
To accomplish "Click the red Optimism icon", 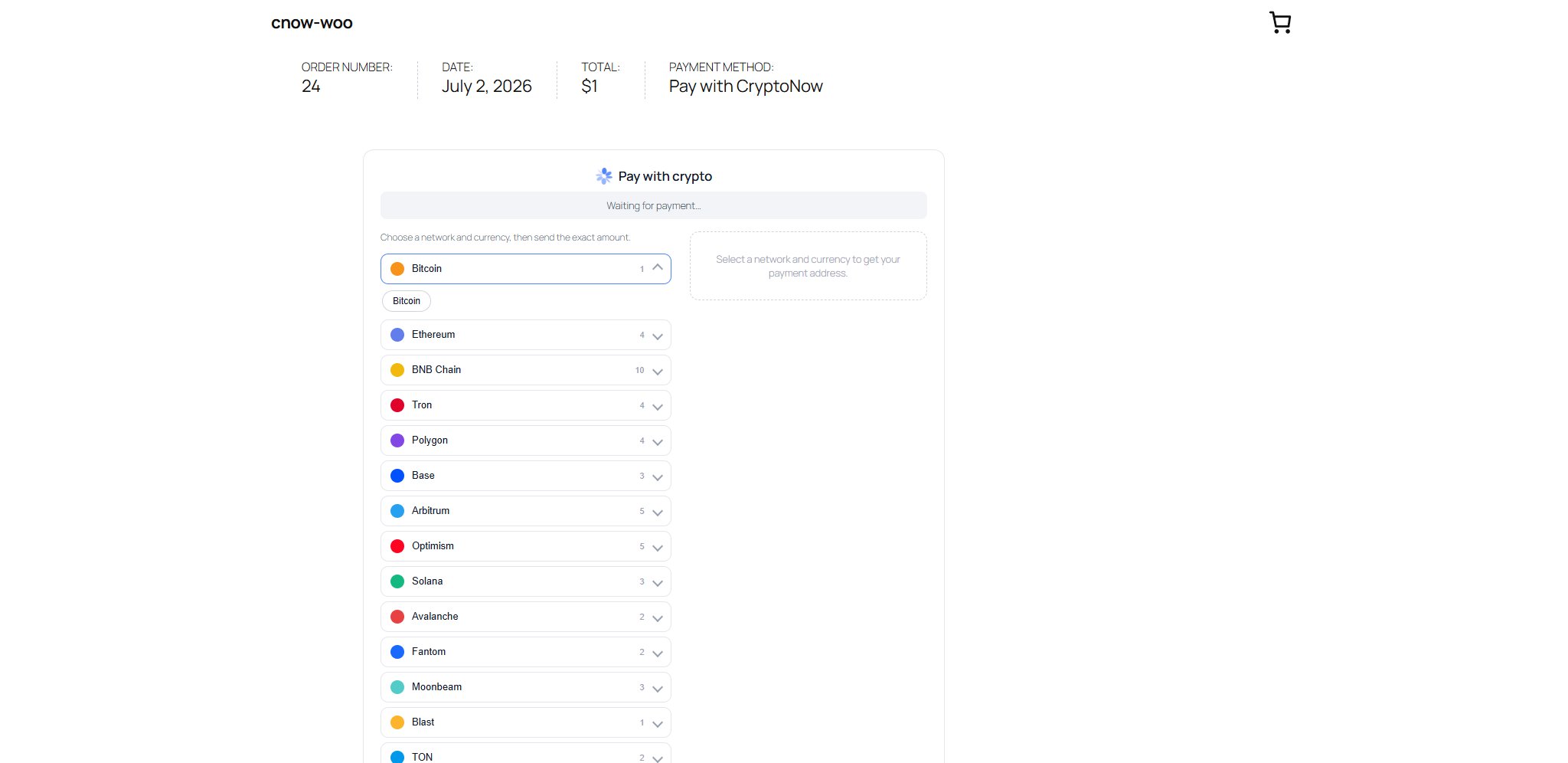I will click(x=397, y=546).
